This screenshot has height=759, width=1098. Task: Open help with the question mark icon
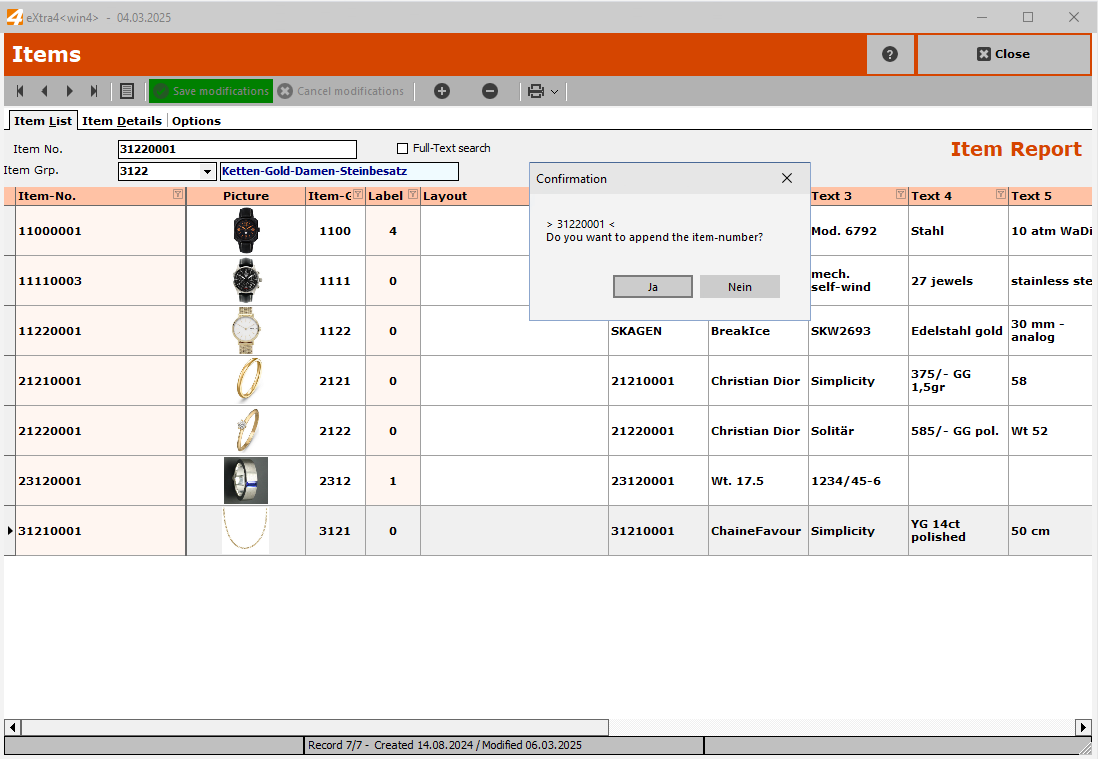(x=890, y=54)
